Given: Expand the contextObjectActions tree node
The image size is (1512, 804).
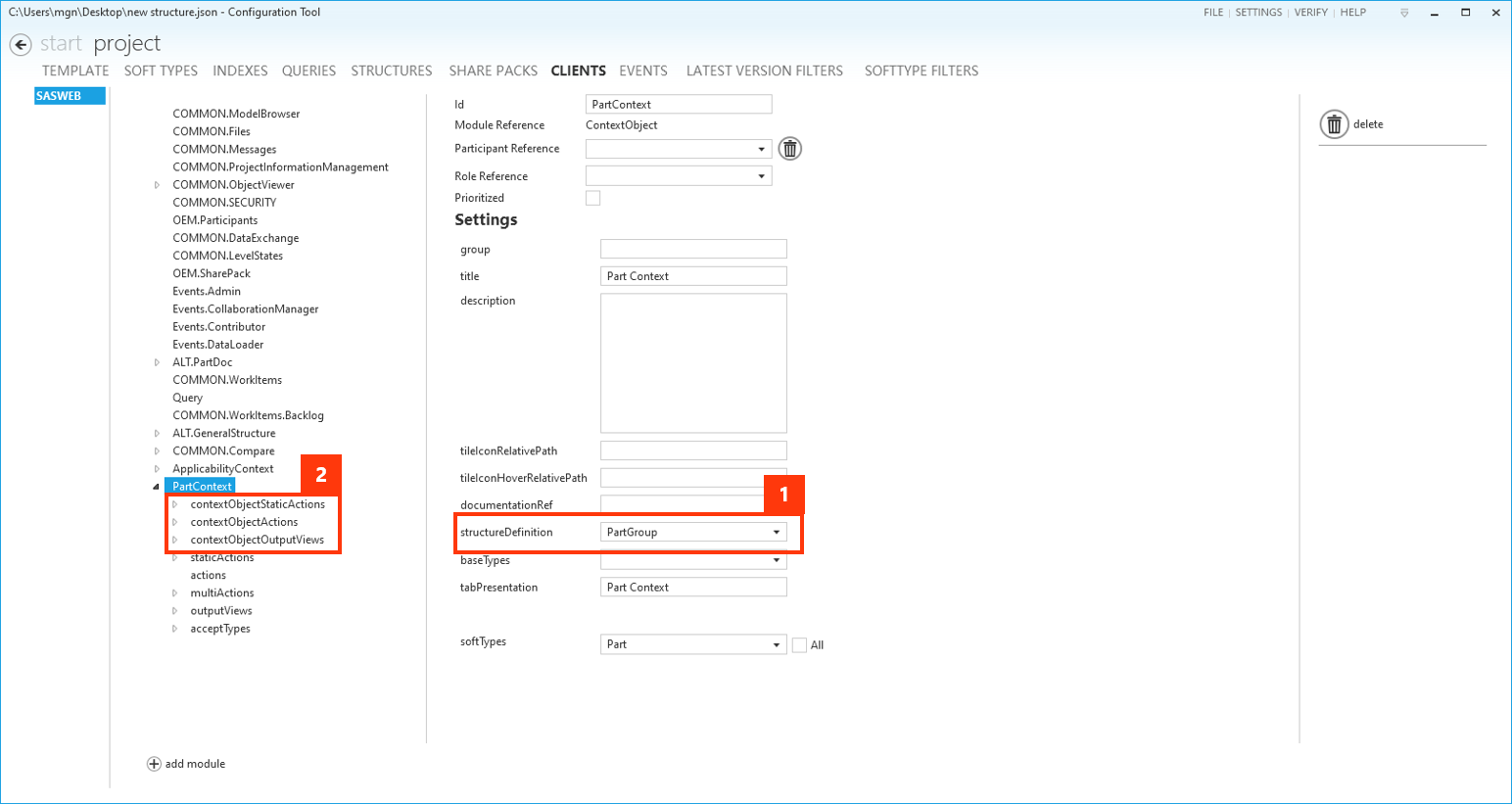Looking at the screenshot, I should (175, 522).
